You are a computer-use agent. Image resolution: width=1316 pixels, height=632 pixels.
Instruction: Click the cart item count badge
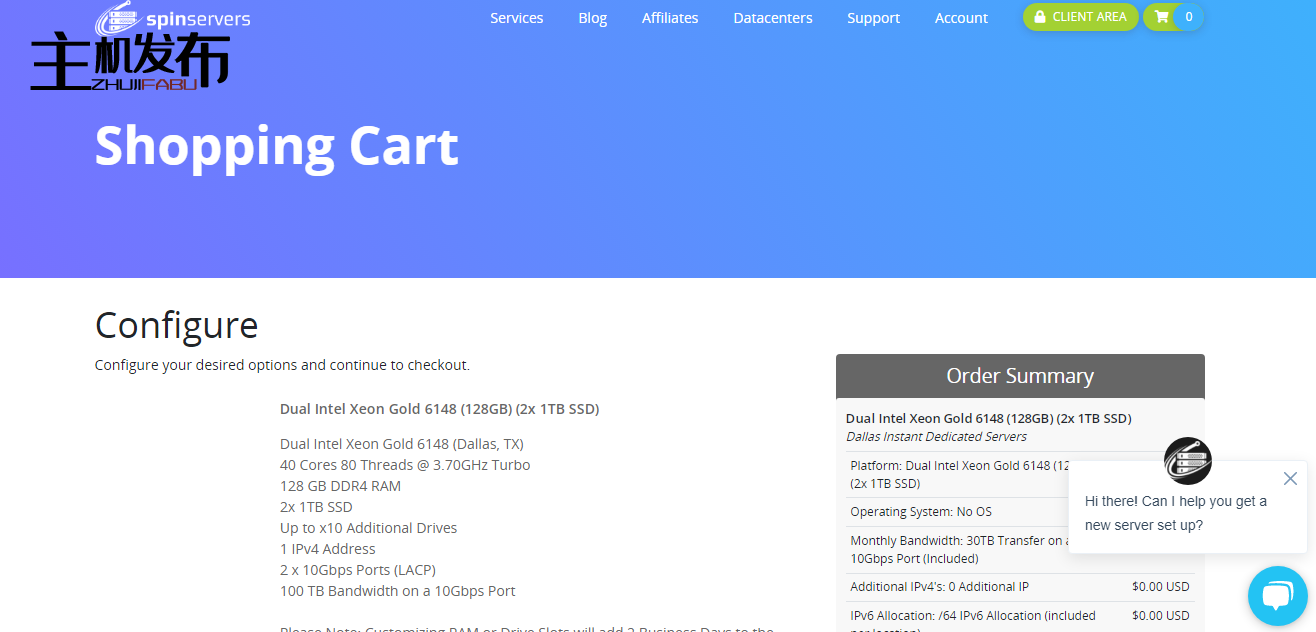(x=1188, y=17)
